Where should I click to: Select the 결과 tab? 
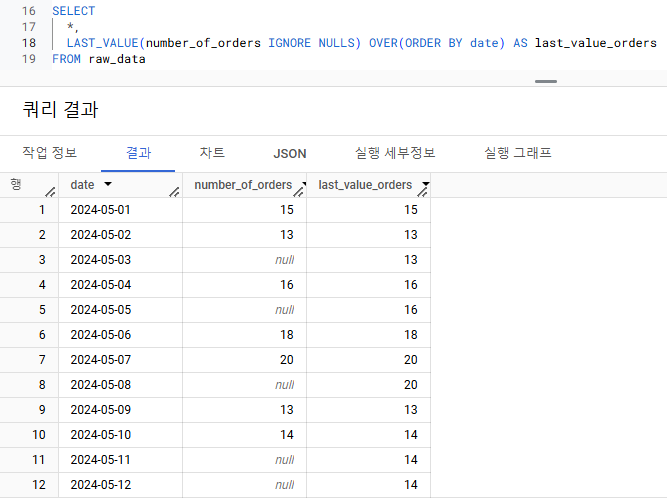pos(138,153)
